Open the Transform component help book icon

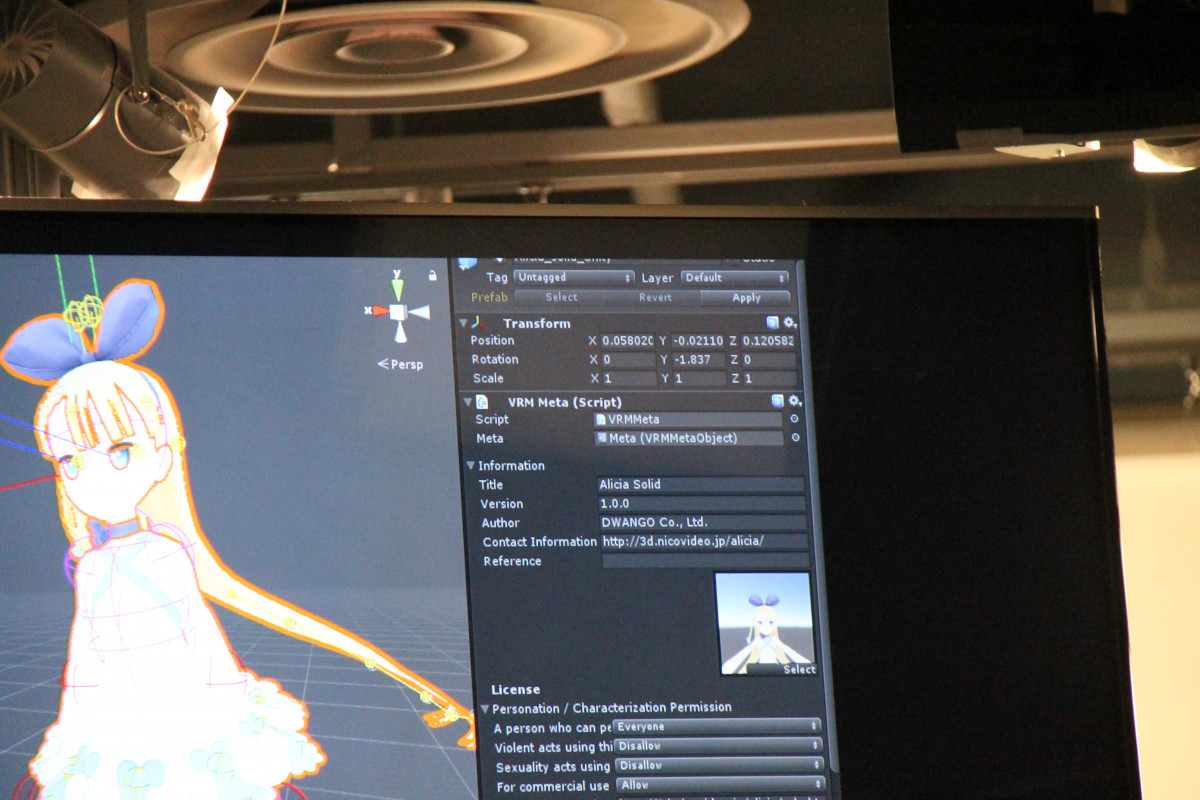point(773,322)
